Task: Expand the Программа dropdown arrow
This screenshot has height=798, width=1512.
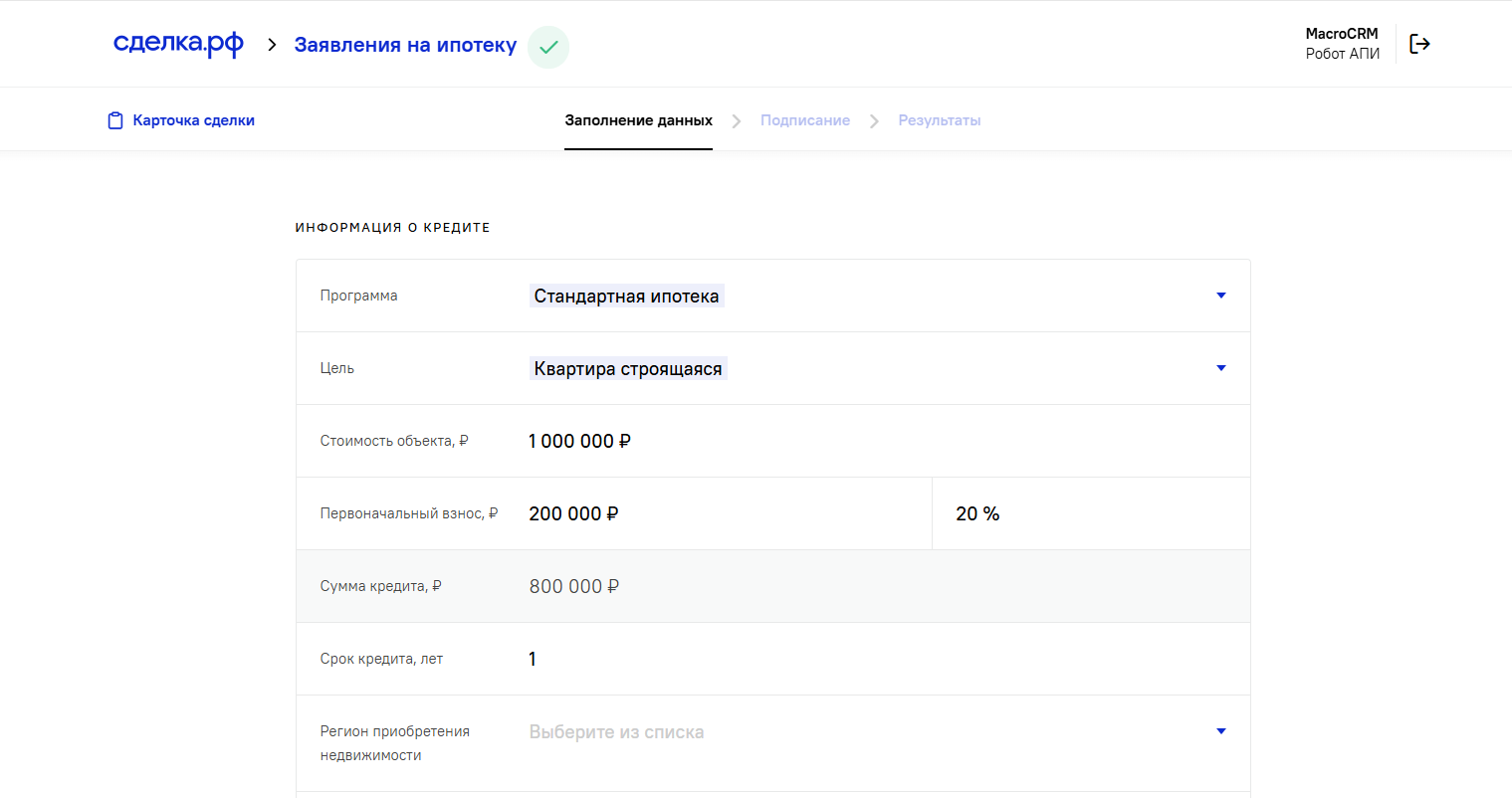Action: [1221, 296]
